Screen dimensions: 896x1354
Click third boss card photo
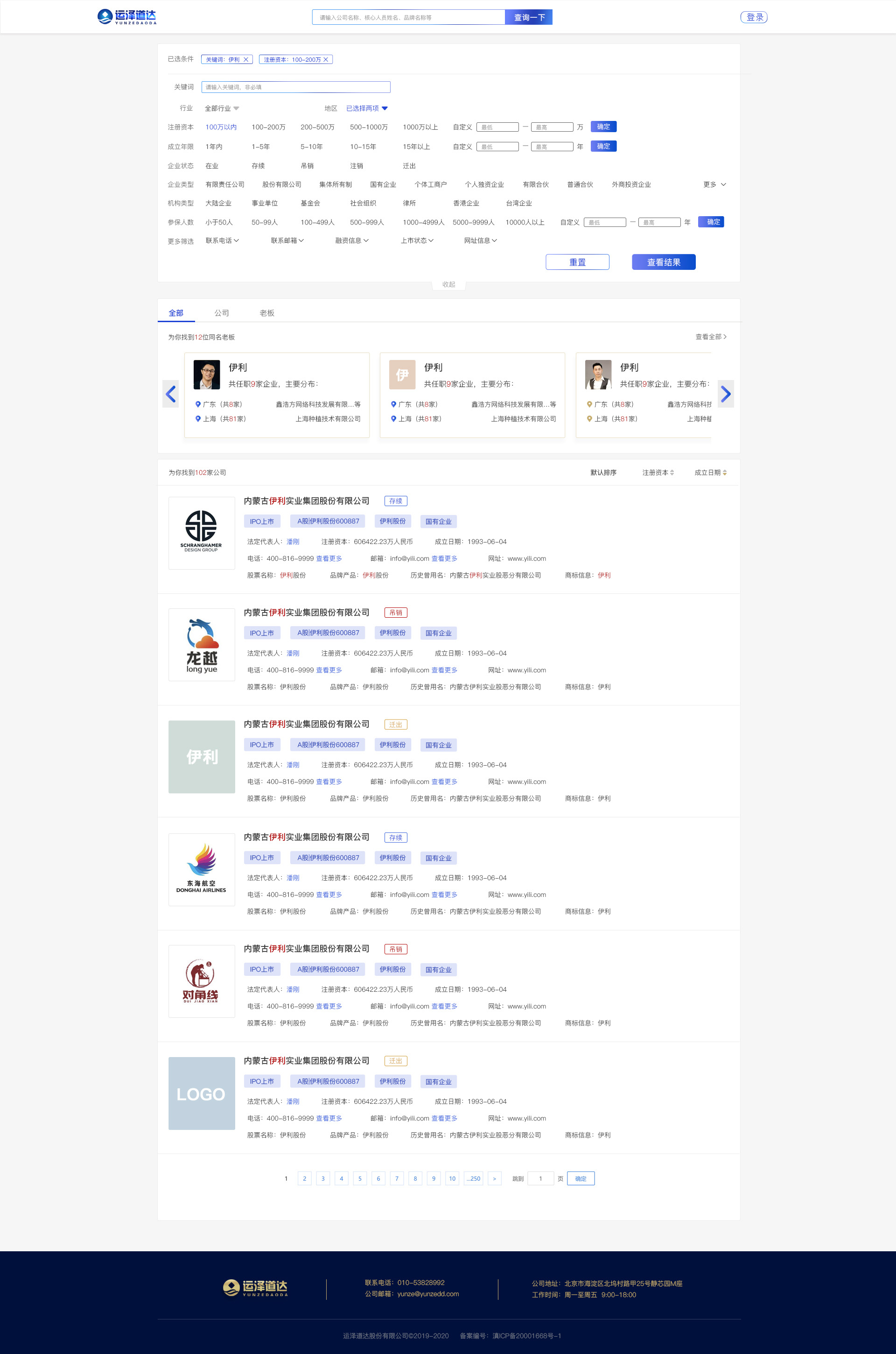pyautogui.click(x=598, y=375)
